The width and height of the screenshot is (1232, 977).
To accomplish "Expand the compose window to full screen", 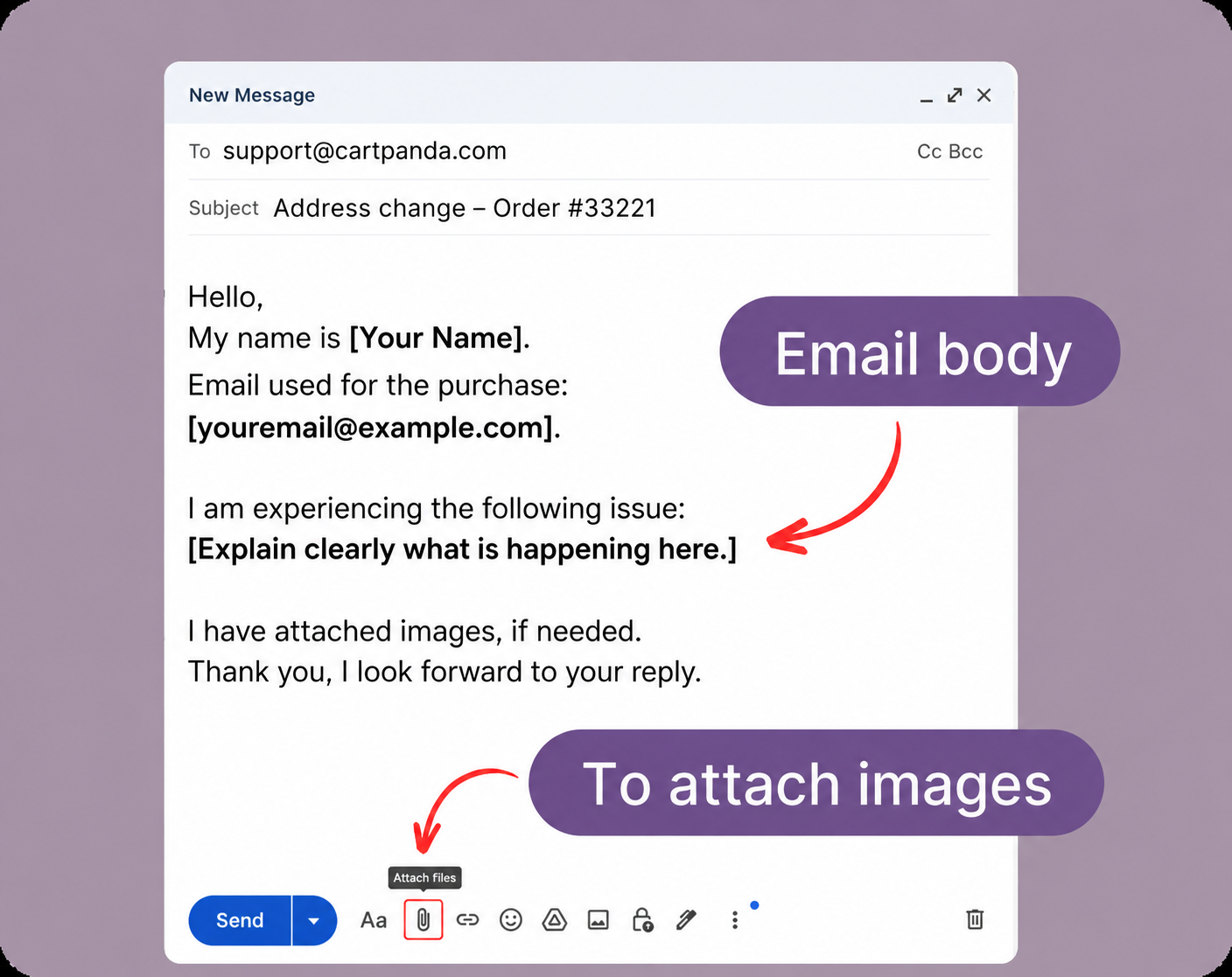I will [x=955, y=95].
